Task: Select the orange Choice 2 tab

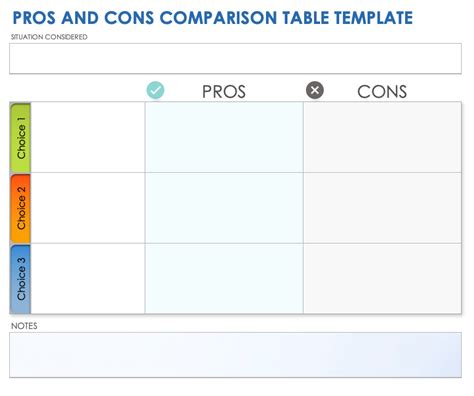Action: coord(21,208)
